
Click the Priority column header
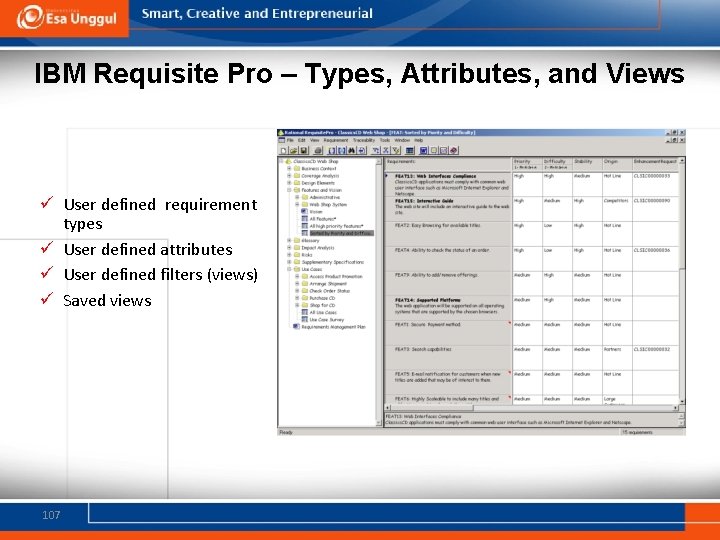527,164
